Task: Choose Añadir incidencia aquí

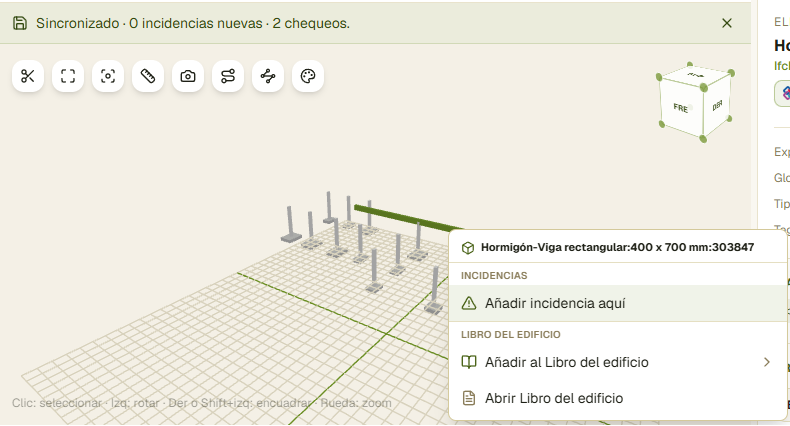Action: point(618,303)
